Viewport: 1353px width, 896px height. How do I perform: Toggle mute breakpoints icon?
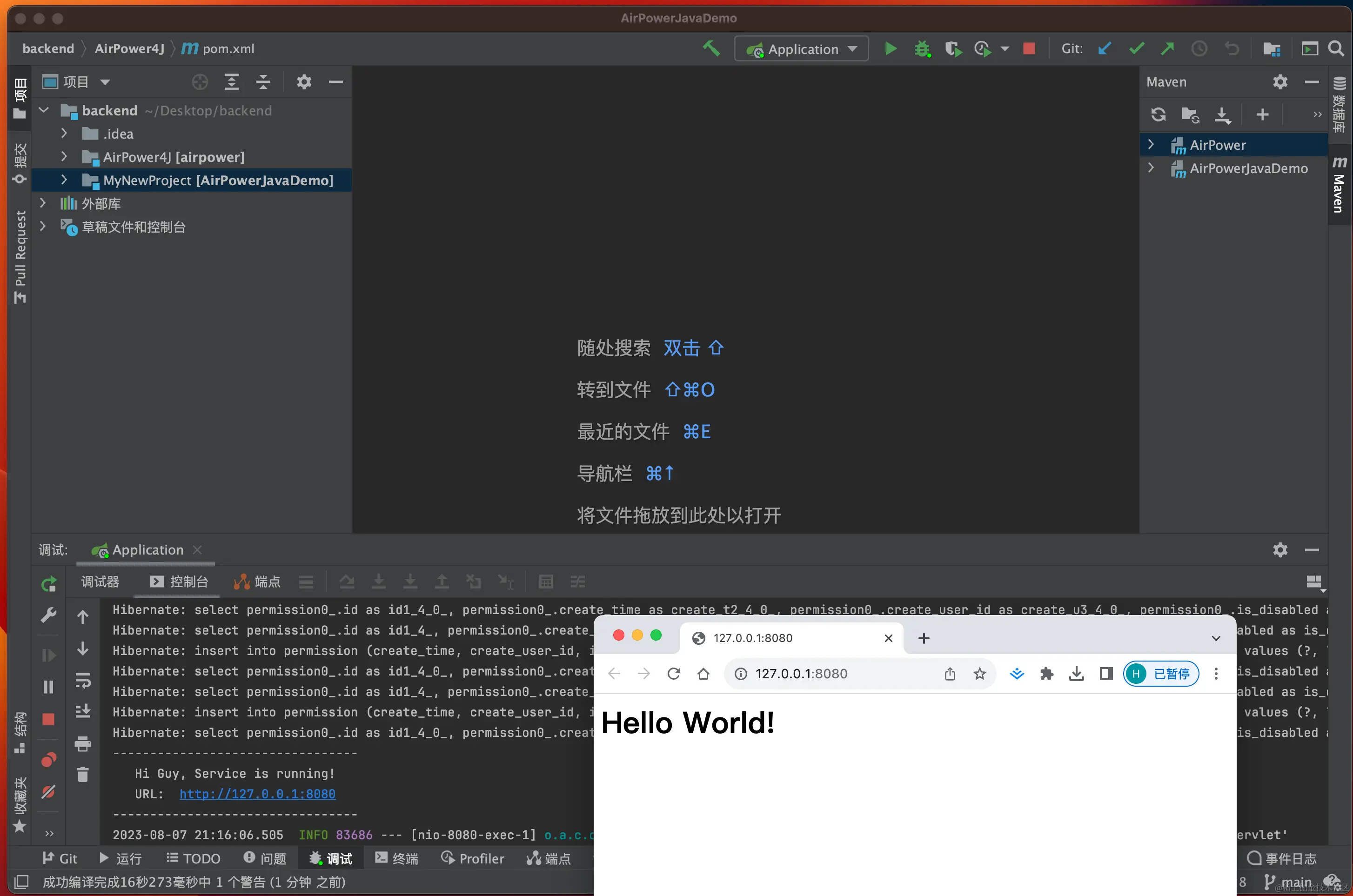[48, 792]
